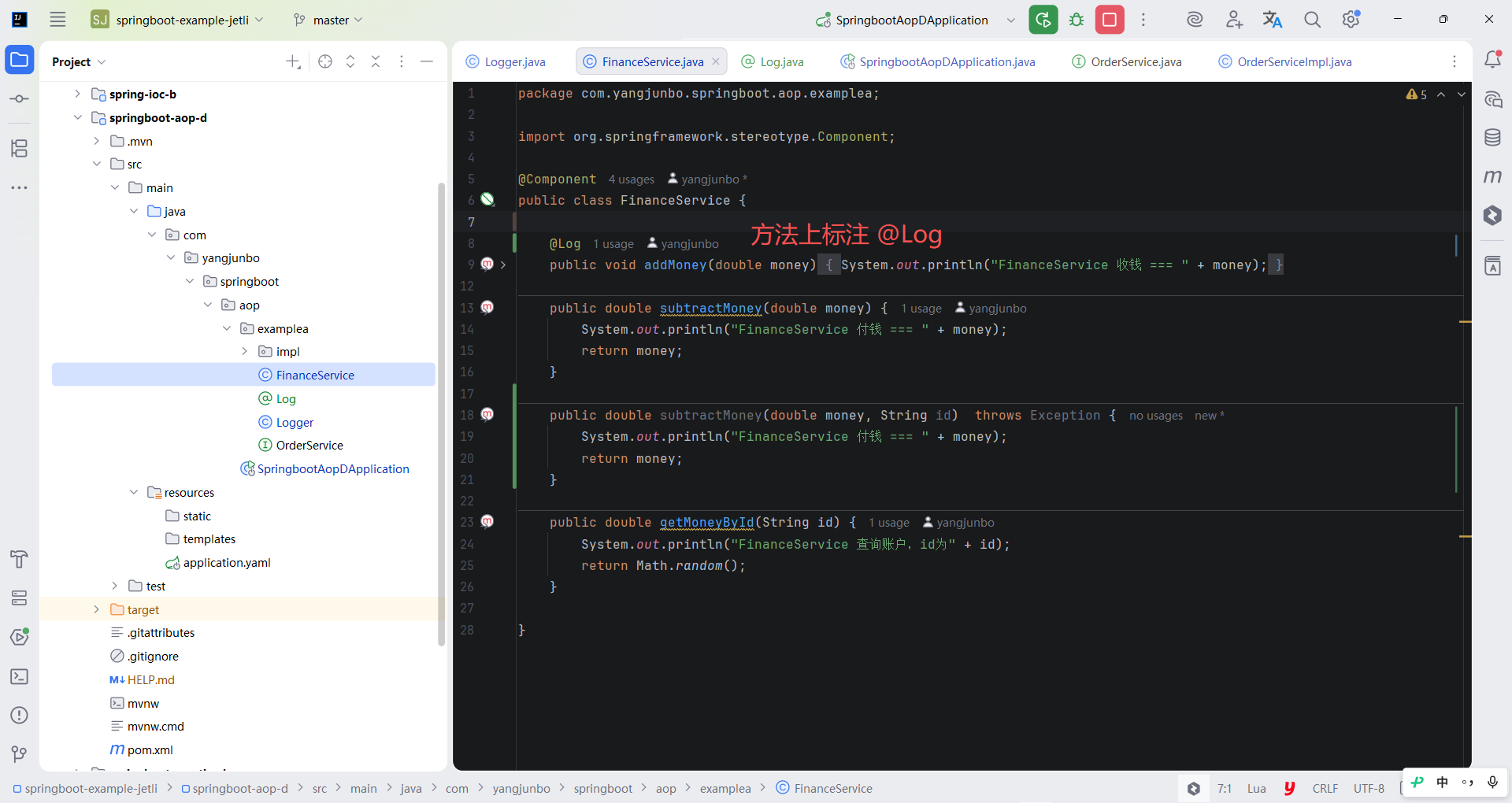Open the main hamburger menu
Image resolution: width=1512 pixels, height=803 pixels.
57,20
